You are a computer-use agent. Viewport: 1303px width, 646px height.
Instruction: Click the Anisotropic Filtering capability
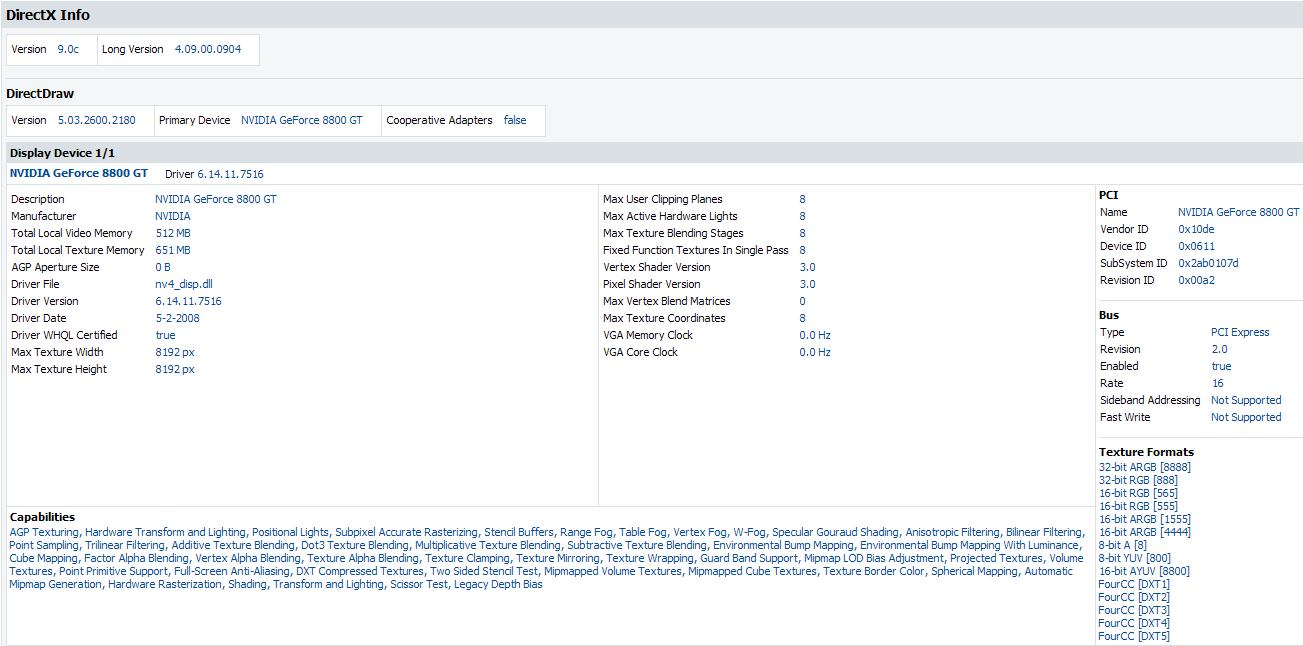(952, 532)
